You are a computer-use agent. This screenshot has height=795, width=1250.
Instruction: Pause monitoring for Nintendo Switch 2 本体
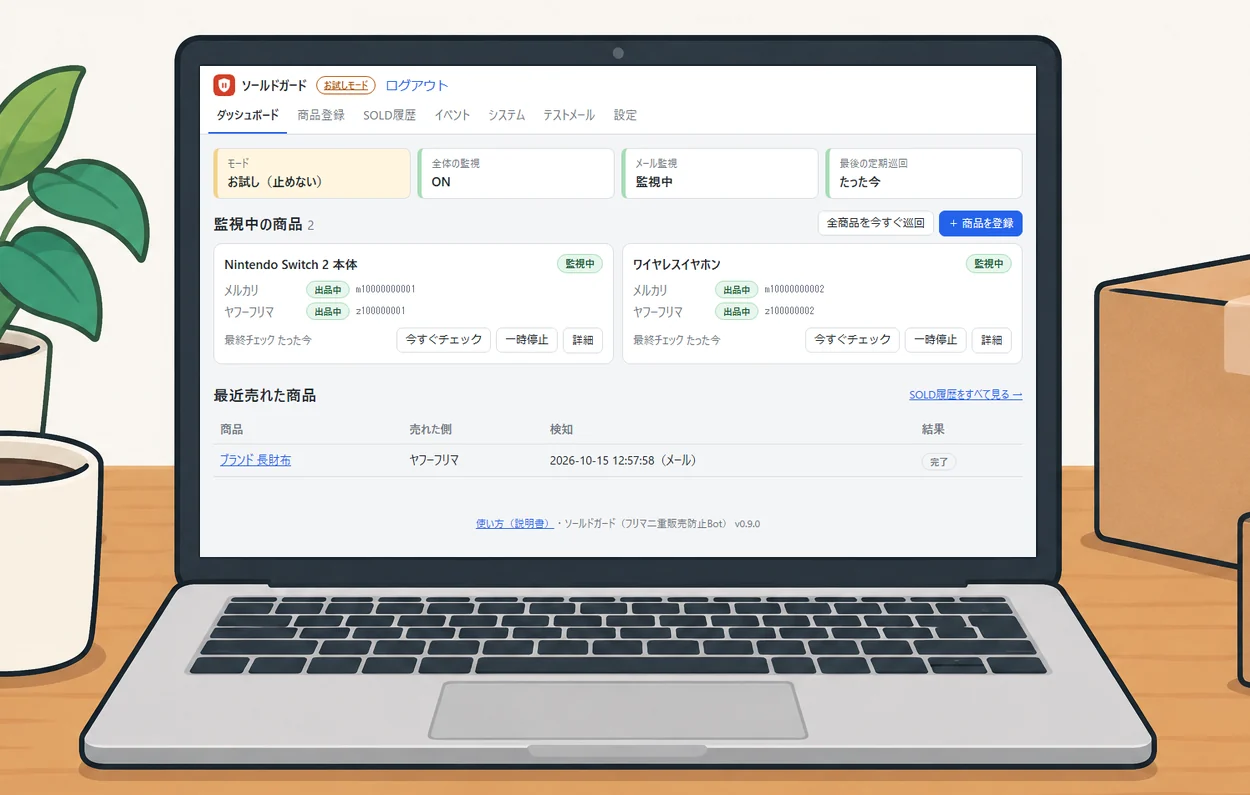(x=527, y=340)
